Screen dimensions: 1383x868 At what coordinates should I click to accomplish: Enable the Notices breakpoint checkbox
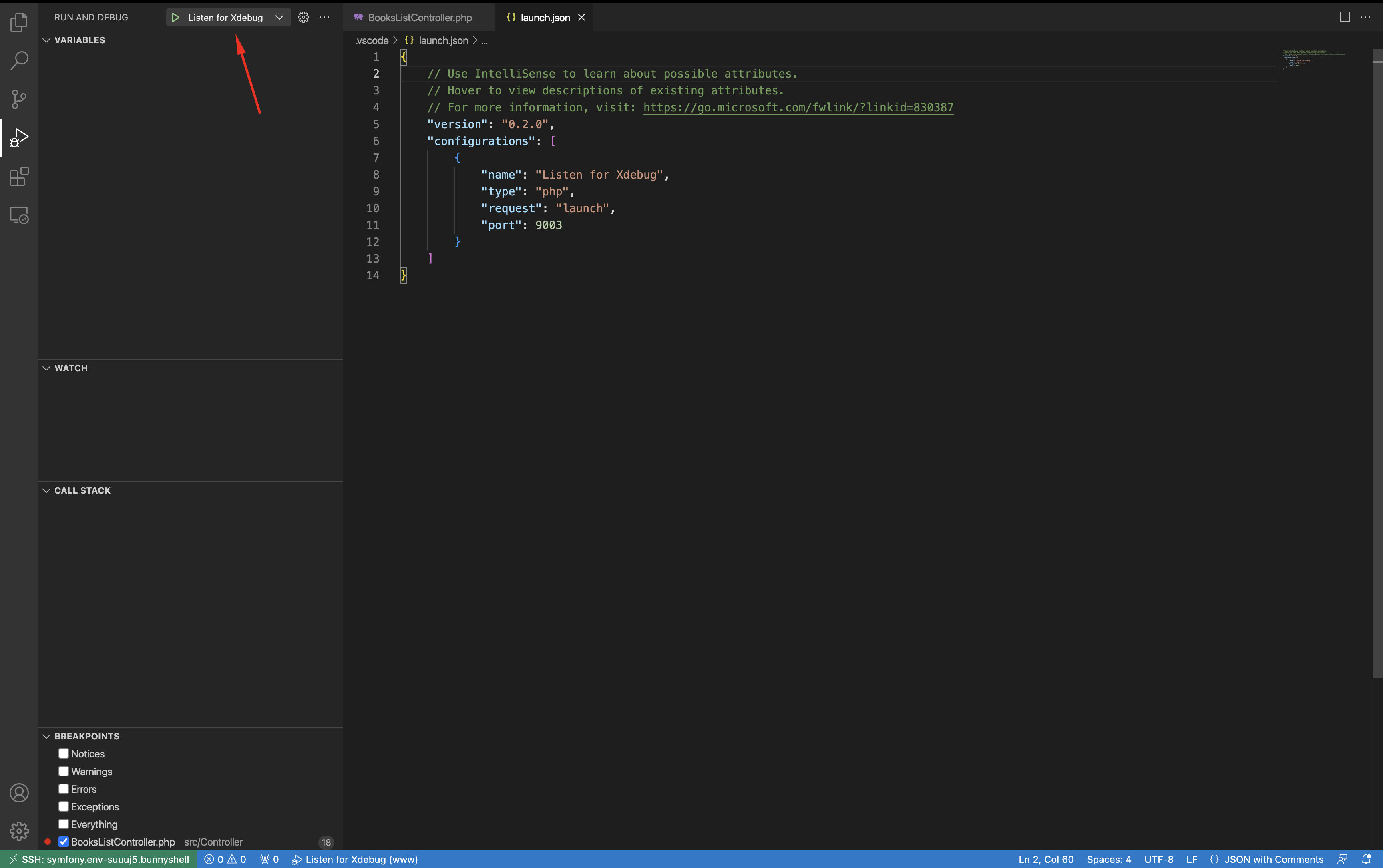[x=64, y=753]
